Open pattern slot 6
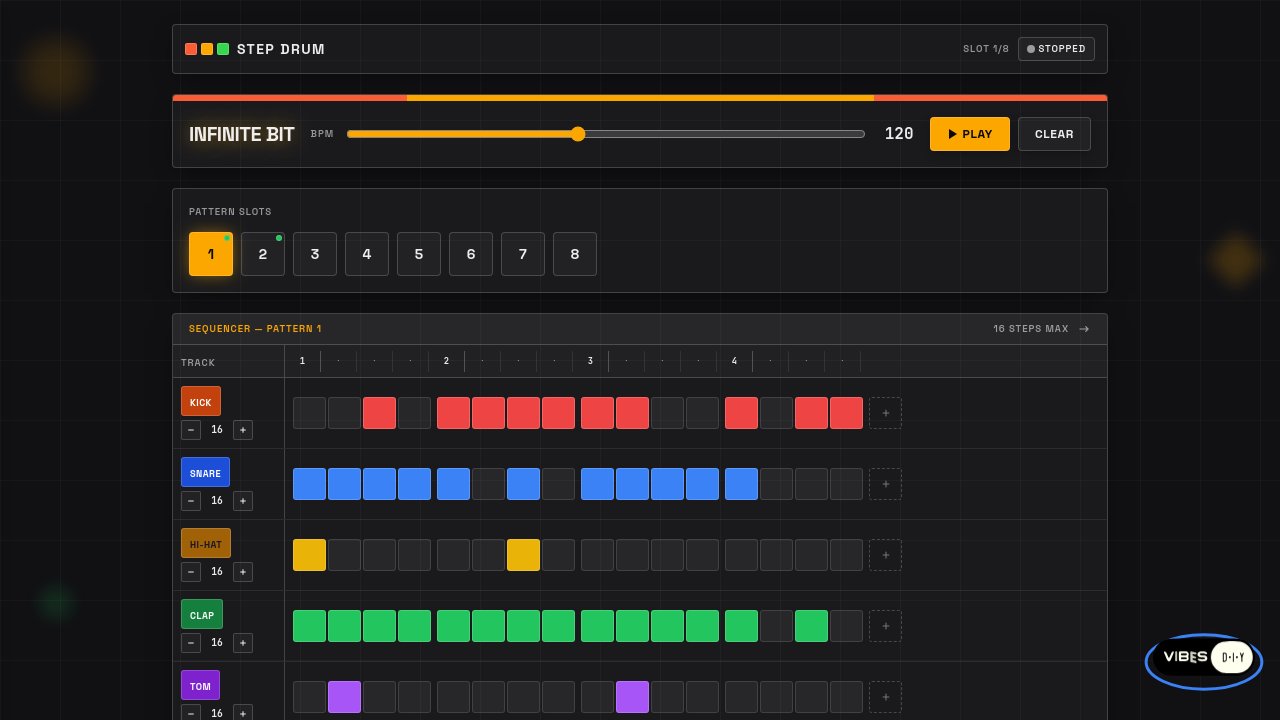Viewport: 1280px width, 720px height. click(x=471, y=254)
